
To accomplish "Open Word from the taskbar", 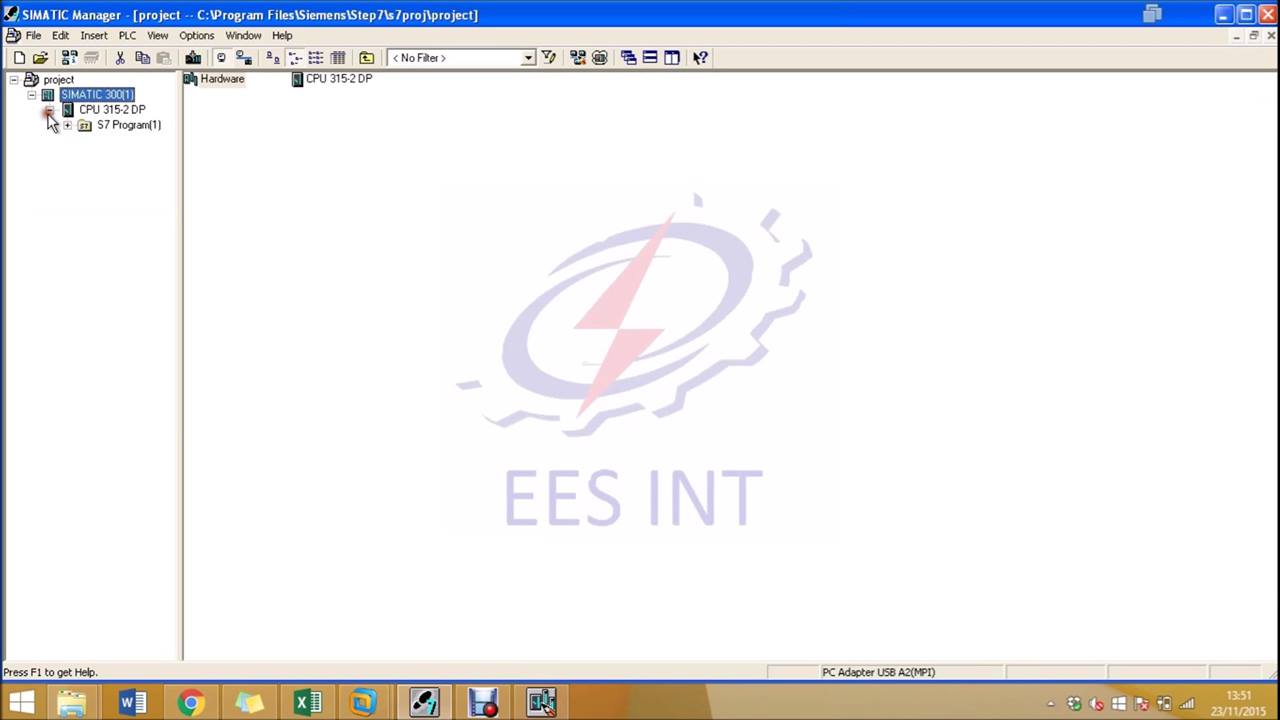I will click(x=131, y=702).
